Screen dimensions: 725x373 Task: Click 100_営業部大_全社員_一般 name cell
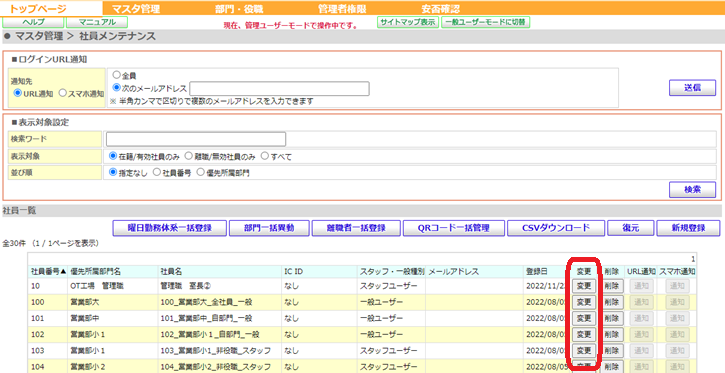point(206,303)
